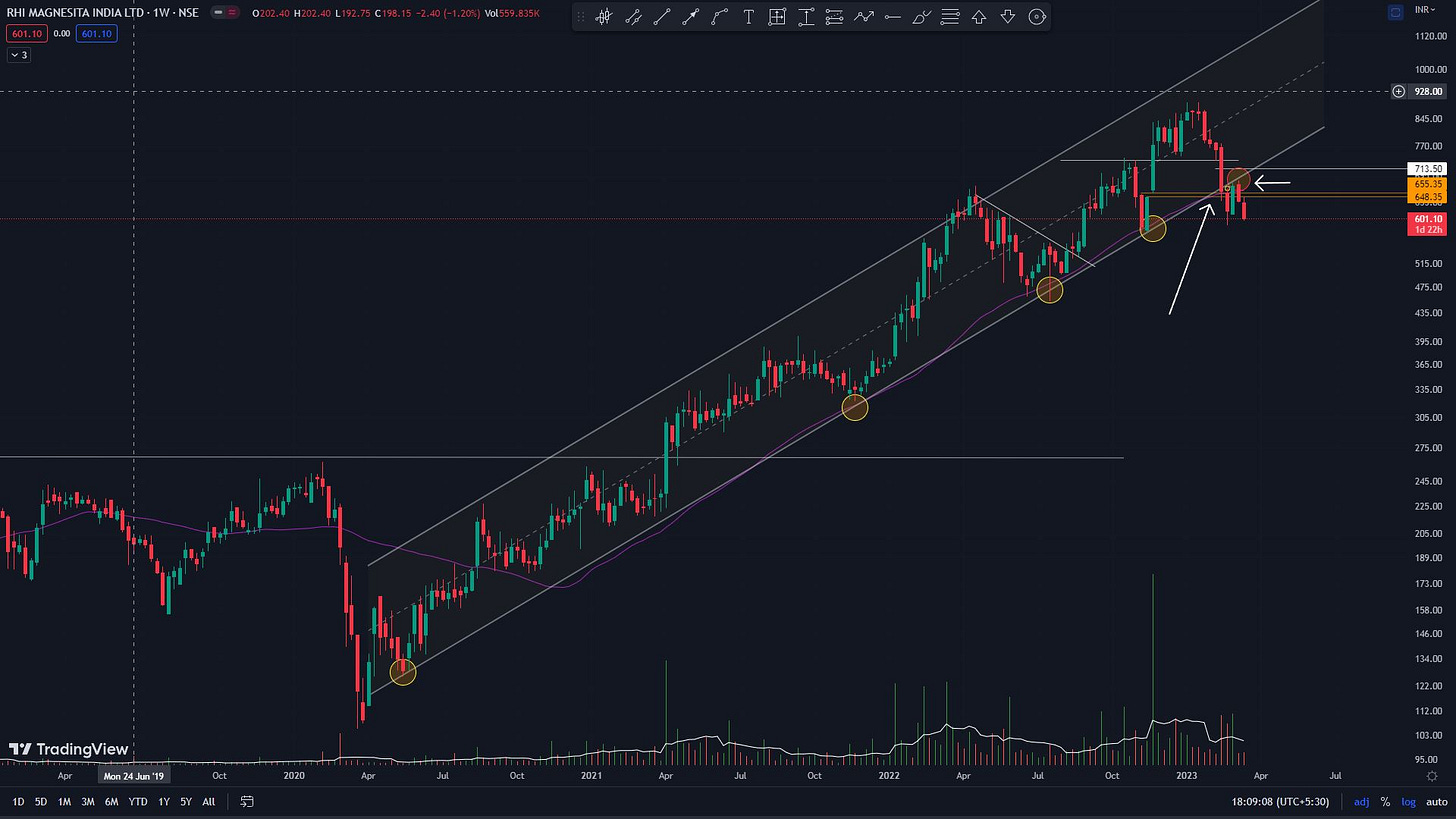Screen dimensions: 1456x819
Task: Click the market status indicator next to NSE
Action: tap(225, 13)
